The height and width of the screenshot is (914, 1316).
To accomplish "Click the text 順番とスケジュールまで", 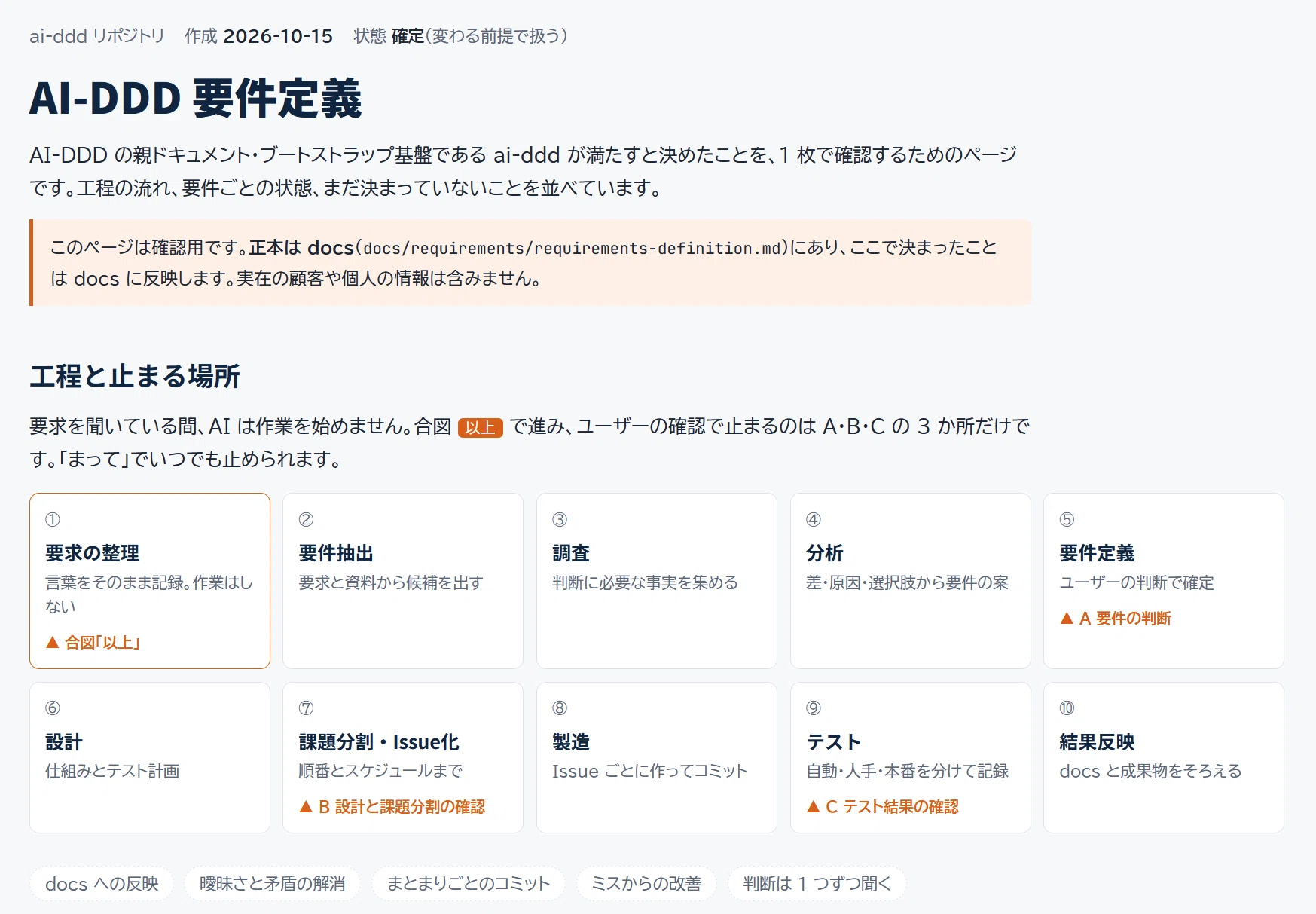I will tap(380, 771).
